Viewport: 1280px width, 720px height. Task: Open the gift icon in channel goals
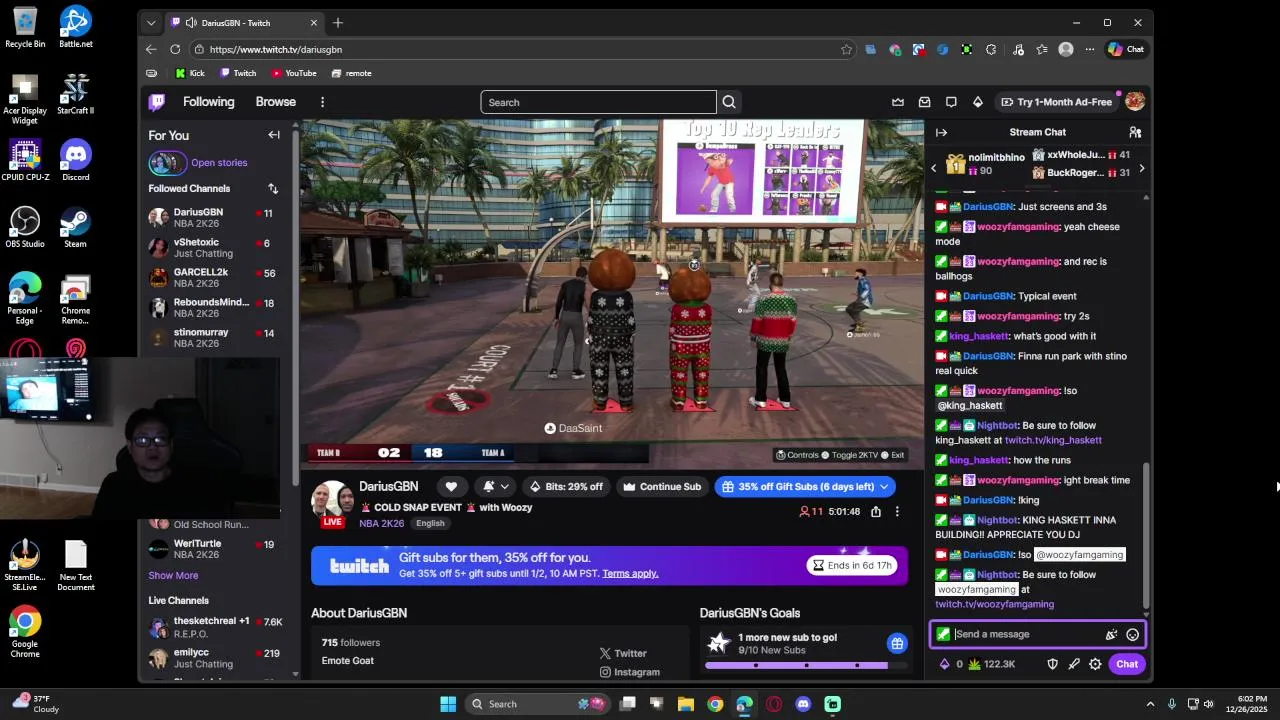[897, 643]
